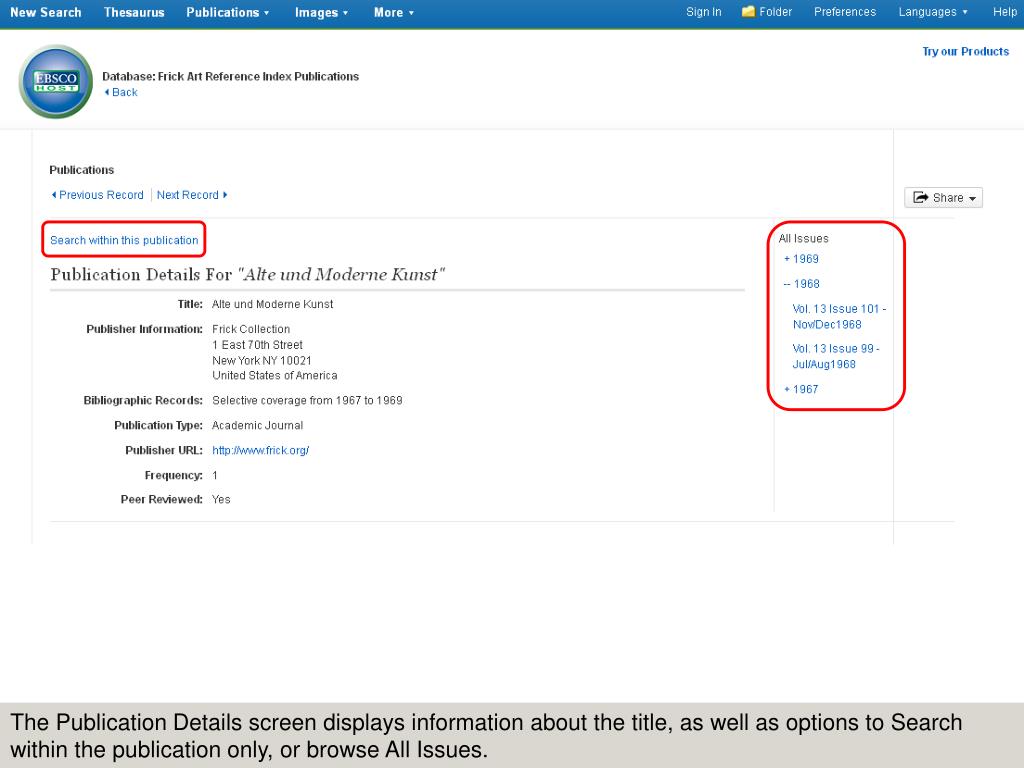Screen dimensions: 1024x768
Task: Start a New Search
Action: 46,12
